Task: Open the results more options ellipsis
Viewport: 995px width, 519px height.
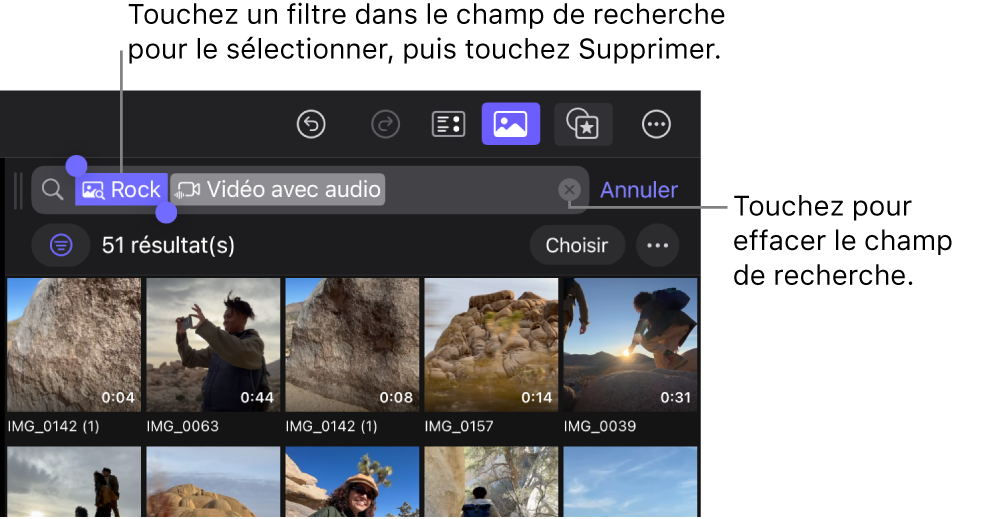Action: pyautogui.click(x=657, y=246)
